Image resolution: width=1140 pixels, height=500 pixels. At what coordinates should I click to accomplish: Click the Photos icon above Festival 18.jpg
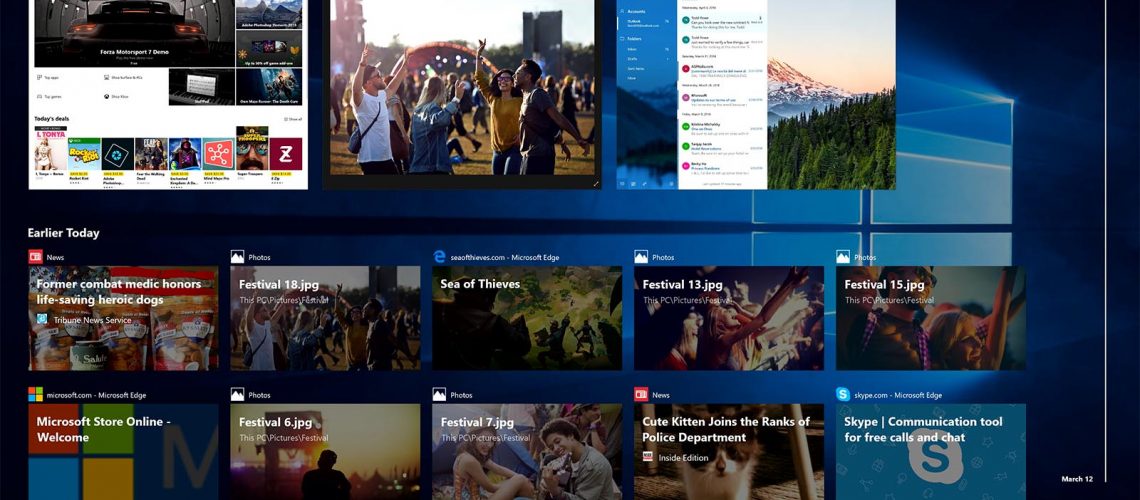[x=237, y=257]
